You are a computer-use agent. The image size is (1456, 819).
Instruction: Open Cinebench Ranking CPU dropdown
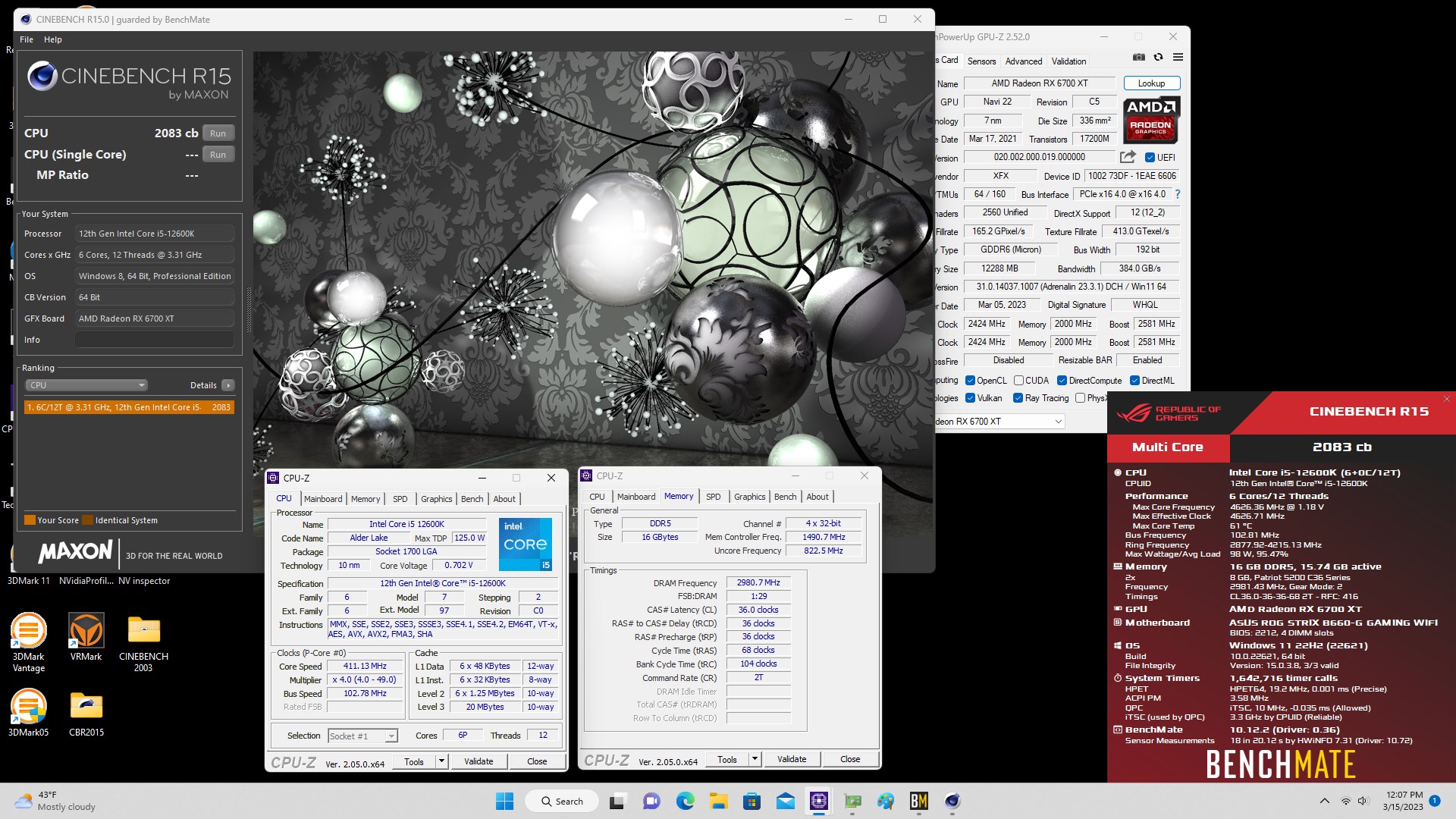pos(86,385)
